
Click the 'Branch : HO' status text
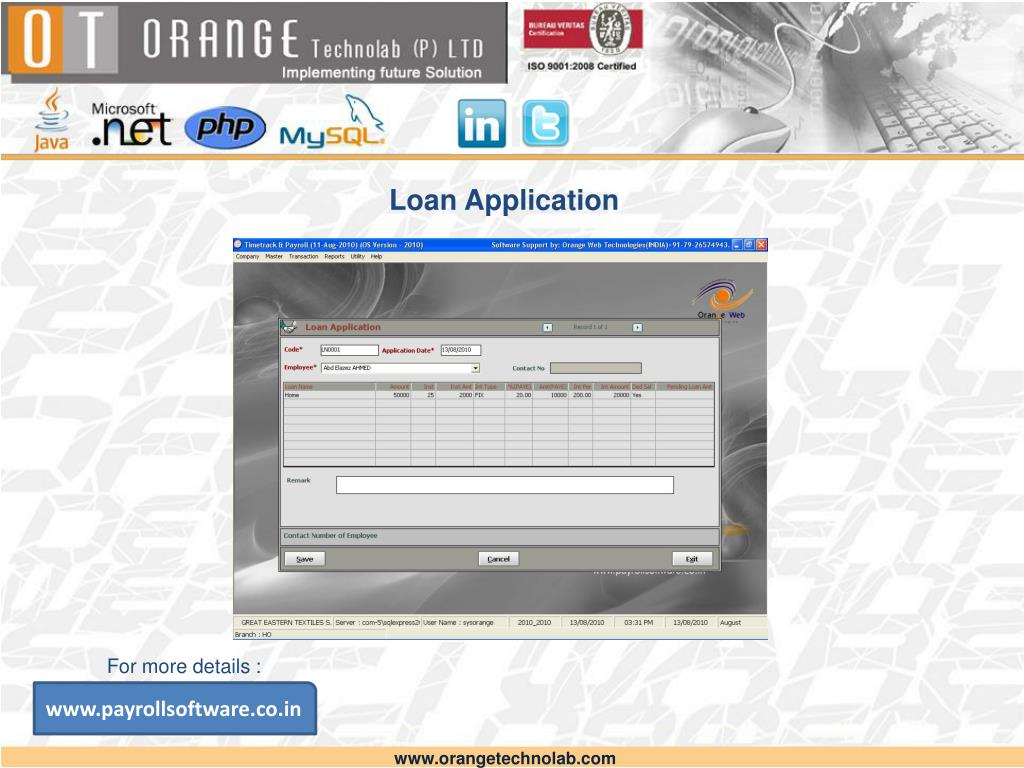253,635
